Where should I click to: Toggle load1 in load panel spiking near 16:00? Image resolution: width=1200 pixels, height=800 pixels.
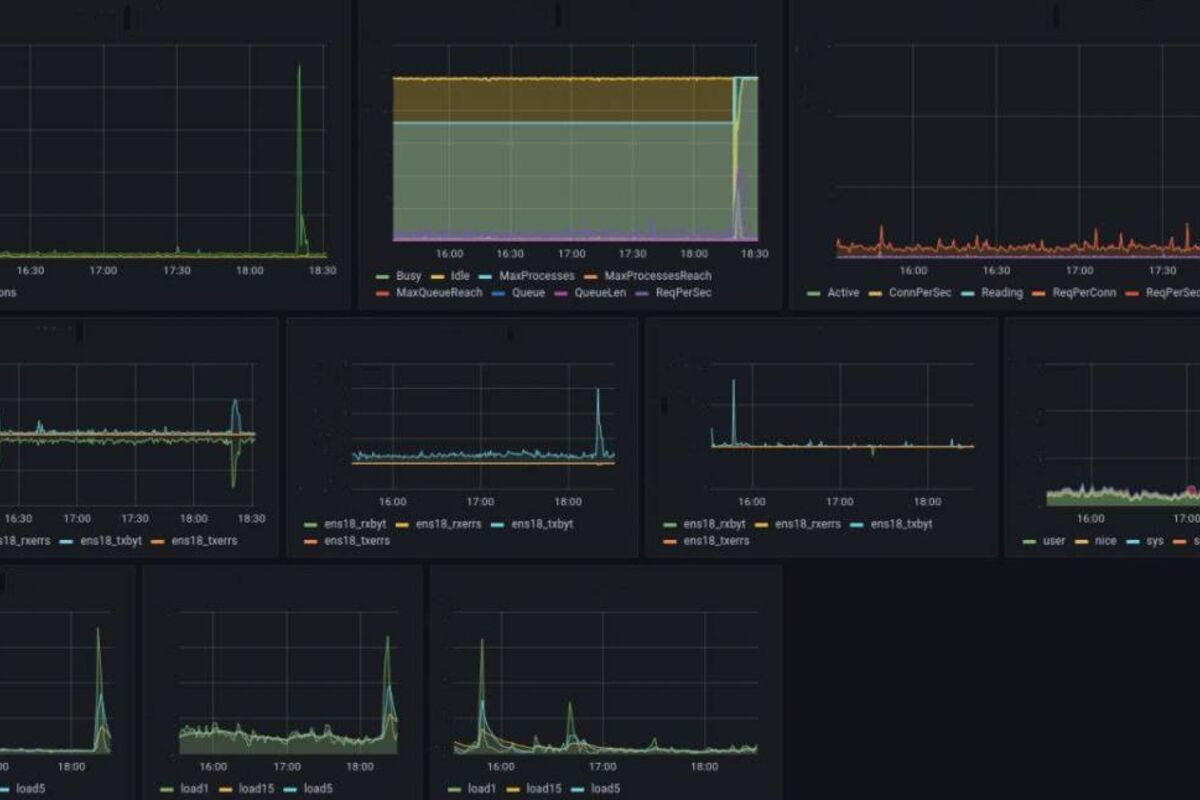[x=482, y=789]
